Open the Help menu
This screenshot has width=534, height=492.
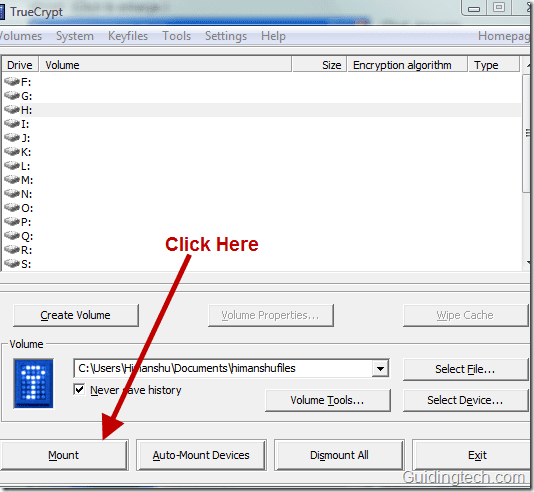coord(273,36)
